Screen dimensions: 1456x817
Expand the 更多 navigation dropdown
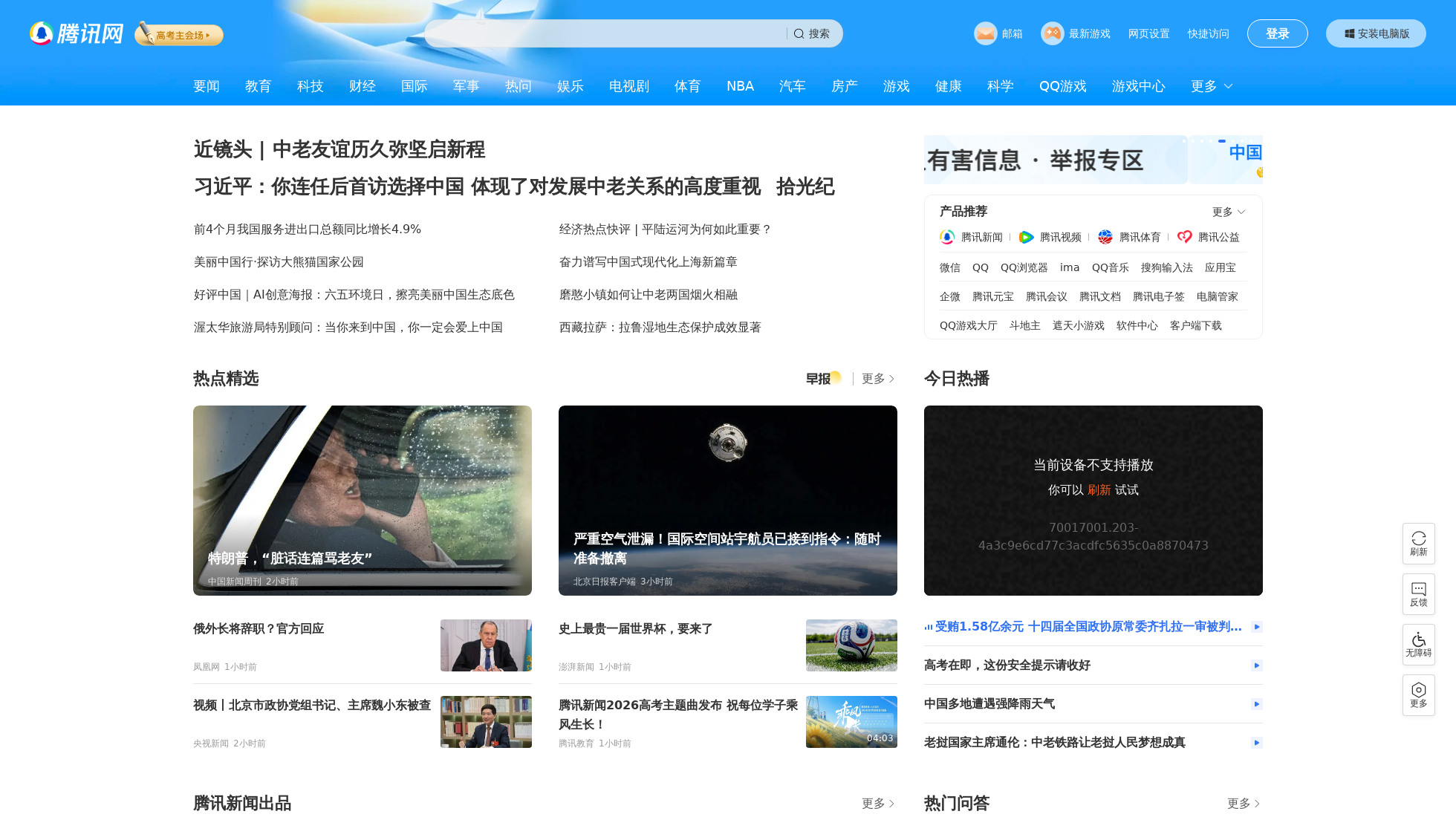click(1212, 86)
